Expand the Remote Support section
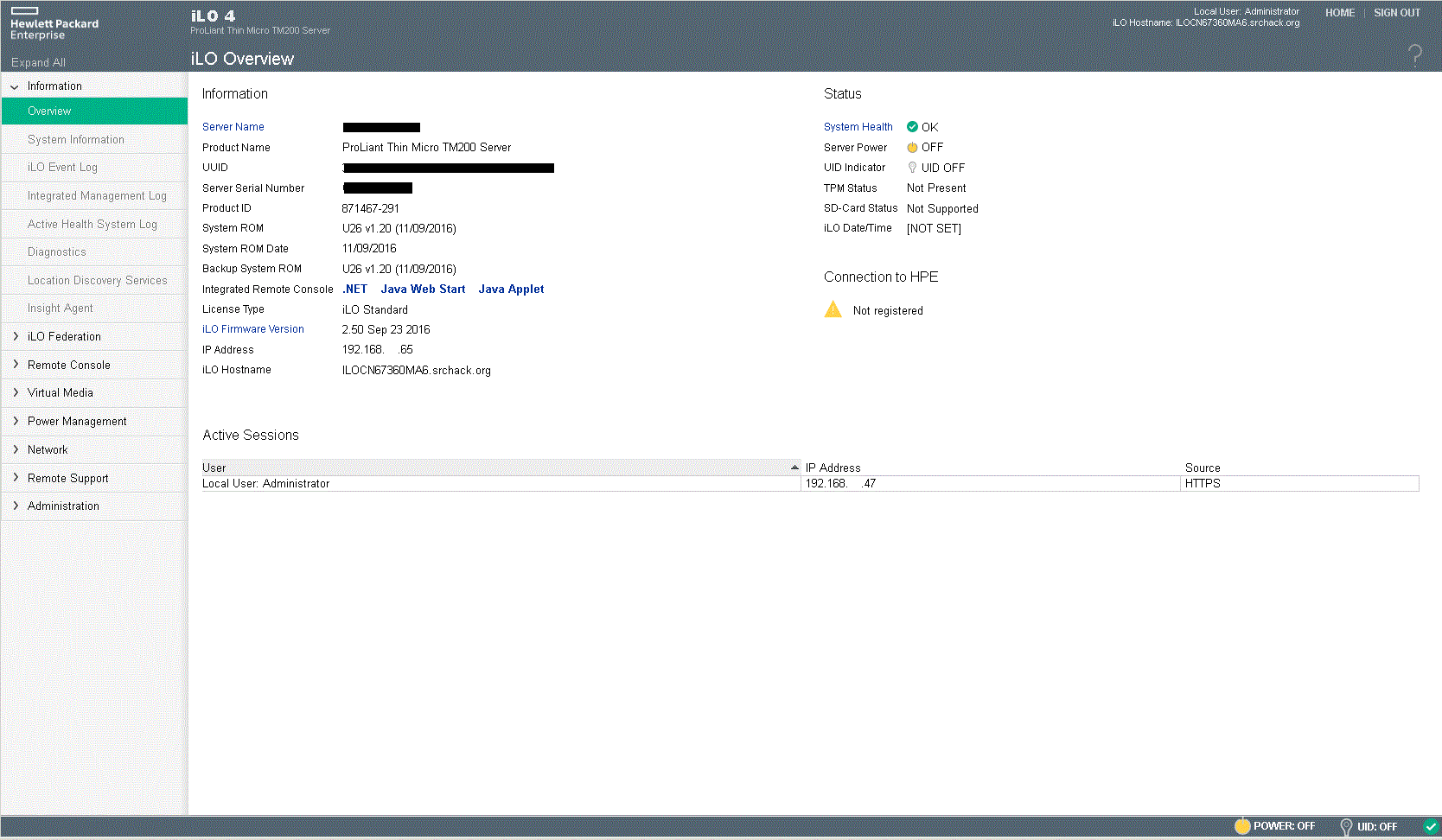The width and height of the screenshot is (1442, 840). [x=16, y=478]
